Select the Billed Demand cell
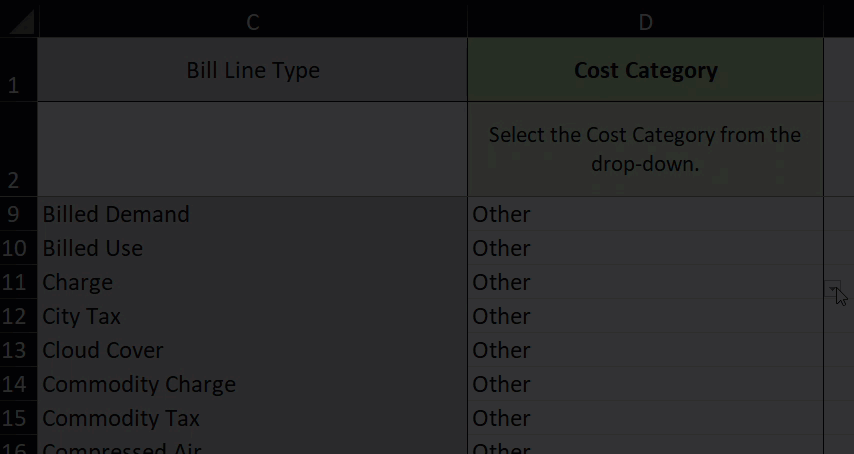This screenshot has width=854, height=454. click(x=253, y=214)
